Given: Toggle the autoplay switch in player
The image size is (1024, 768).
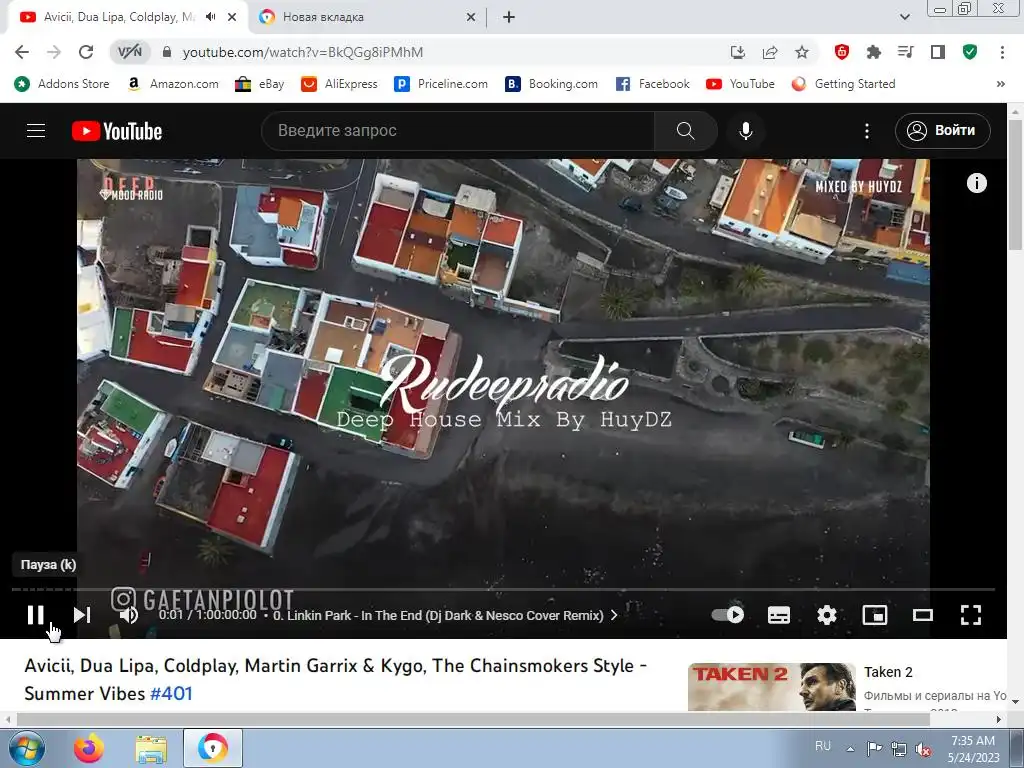Looking at the screenshot, I should pyautogui.click(x=728, y=615).
